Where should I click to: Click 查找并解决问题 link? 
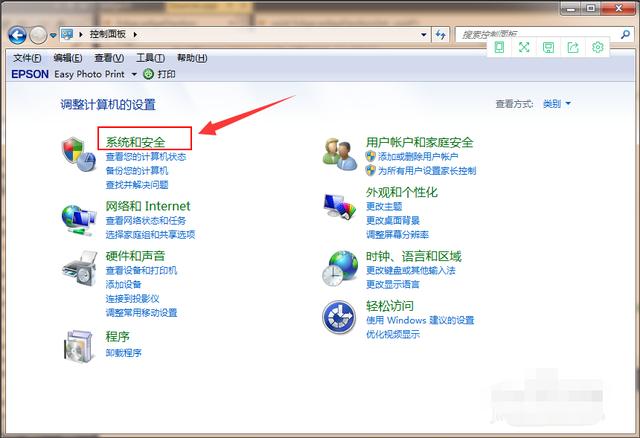pyautogui.click(x=137, y=185)
